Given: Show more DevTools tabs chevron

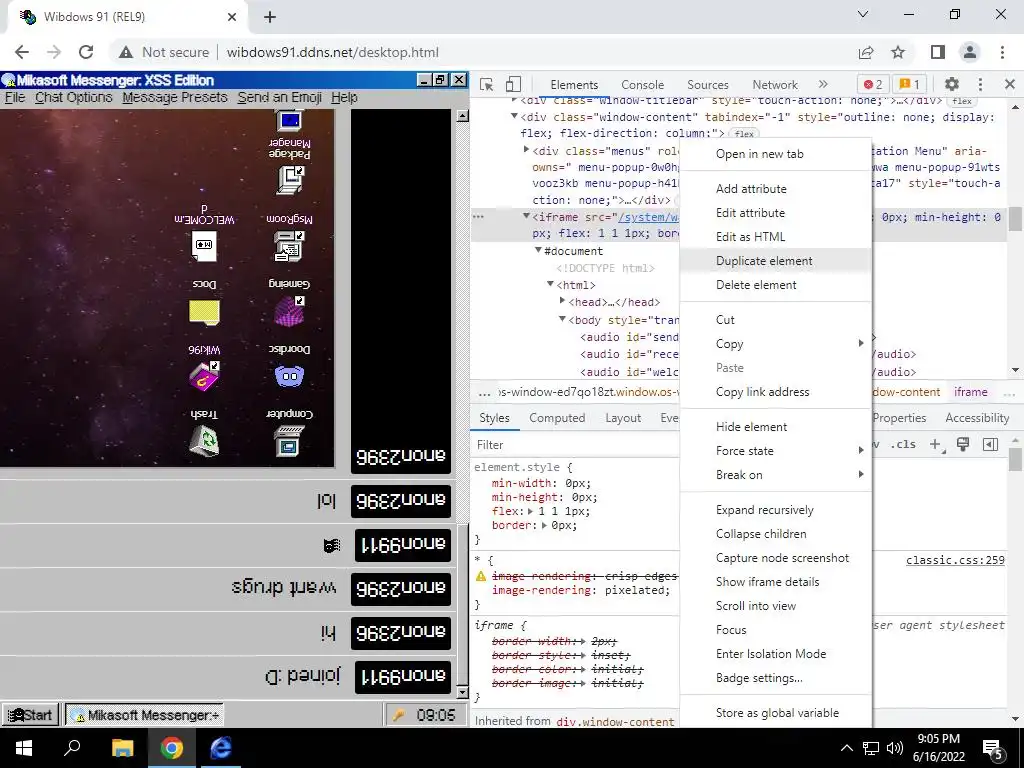Looking at the screenshot, I should [x=823, y=84].
